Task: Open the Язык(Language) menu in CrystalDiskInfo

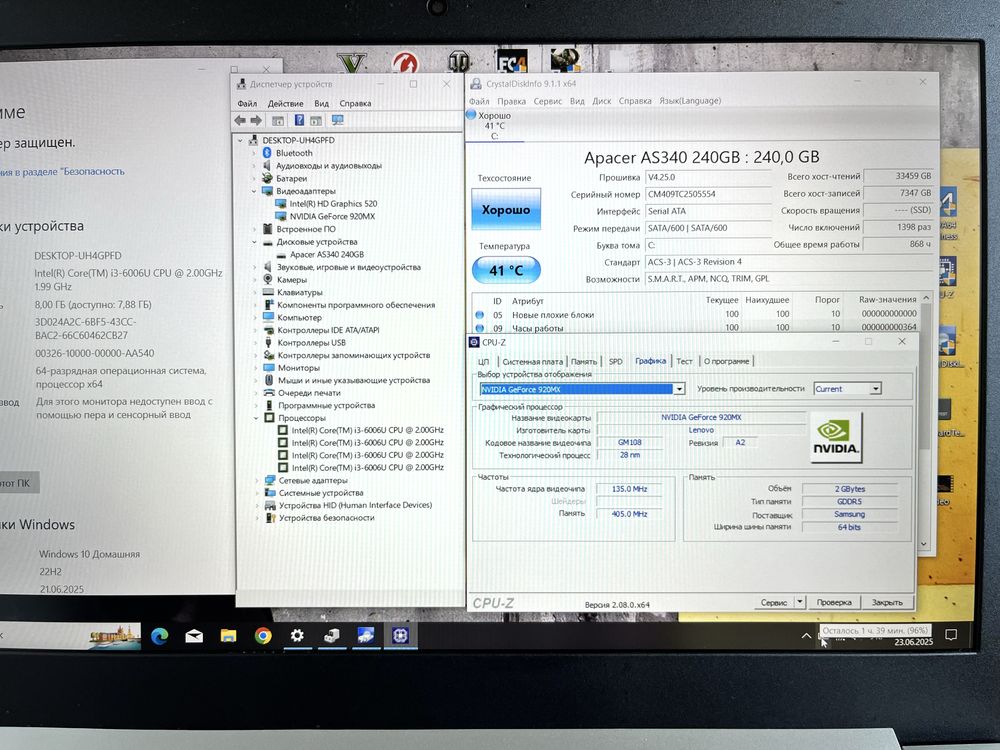Action: pyautogui.click(x=690, y=101)
